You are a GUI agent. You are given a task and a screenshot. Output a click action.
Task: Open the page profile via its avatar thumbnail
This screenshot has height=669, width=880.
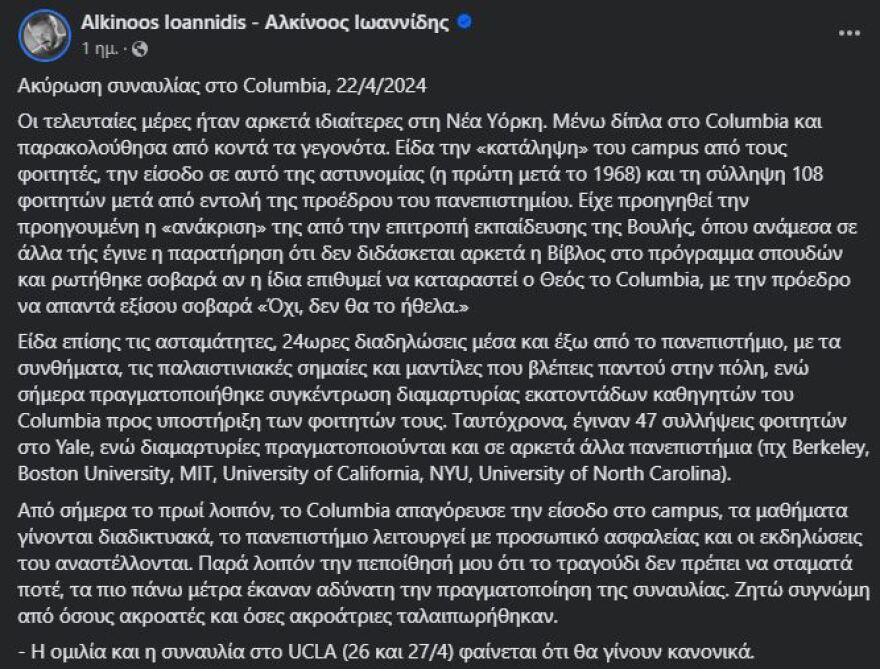pos(42,33)
